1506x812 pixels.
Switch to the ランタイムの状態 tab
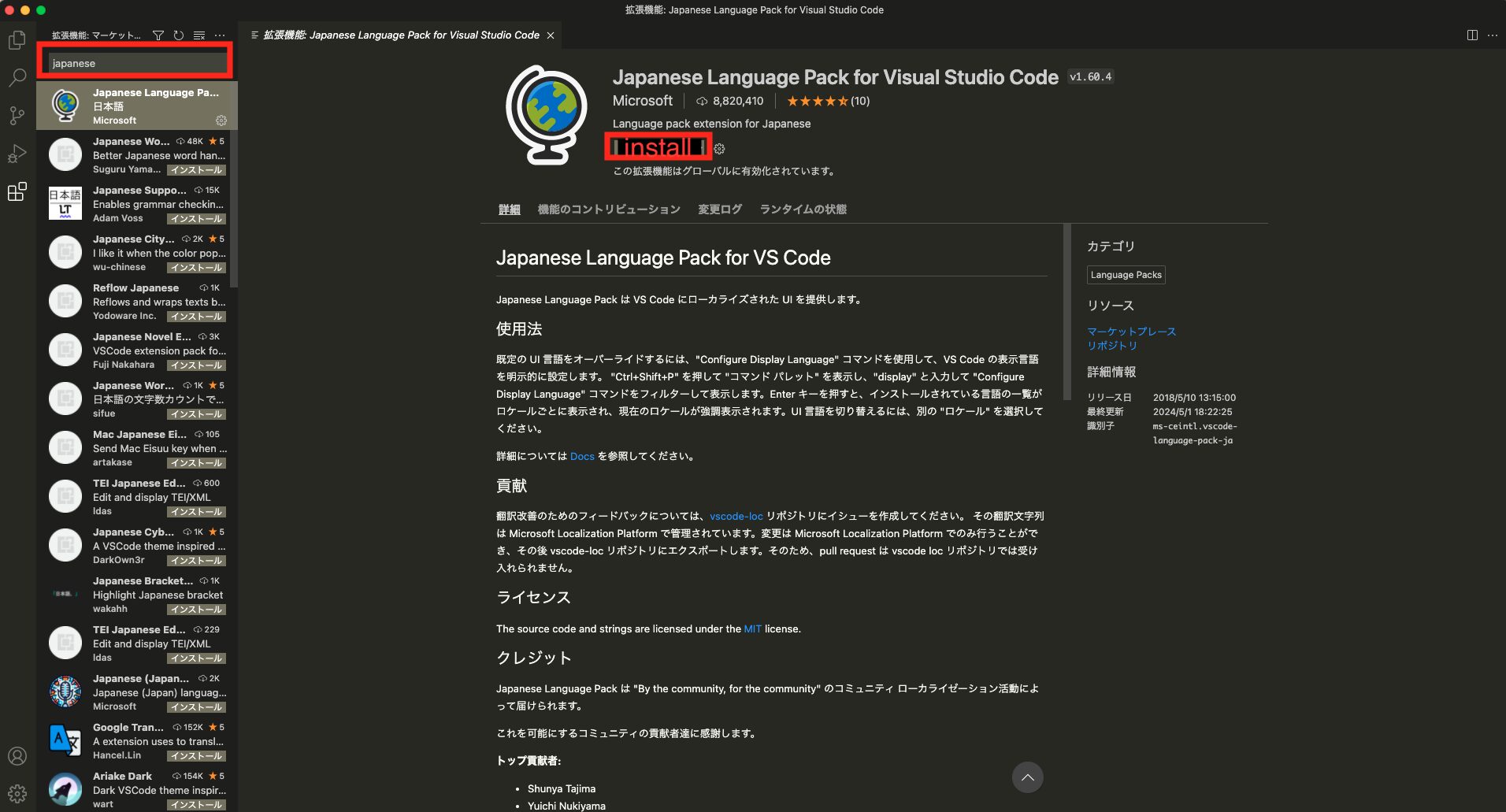[x=803, y=209]
